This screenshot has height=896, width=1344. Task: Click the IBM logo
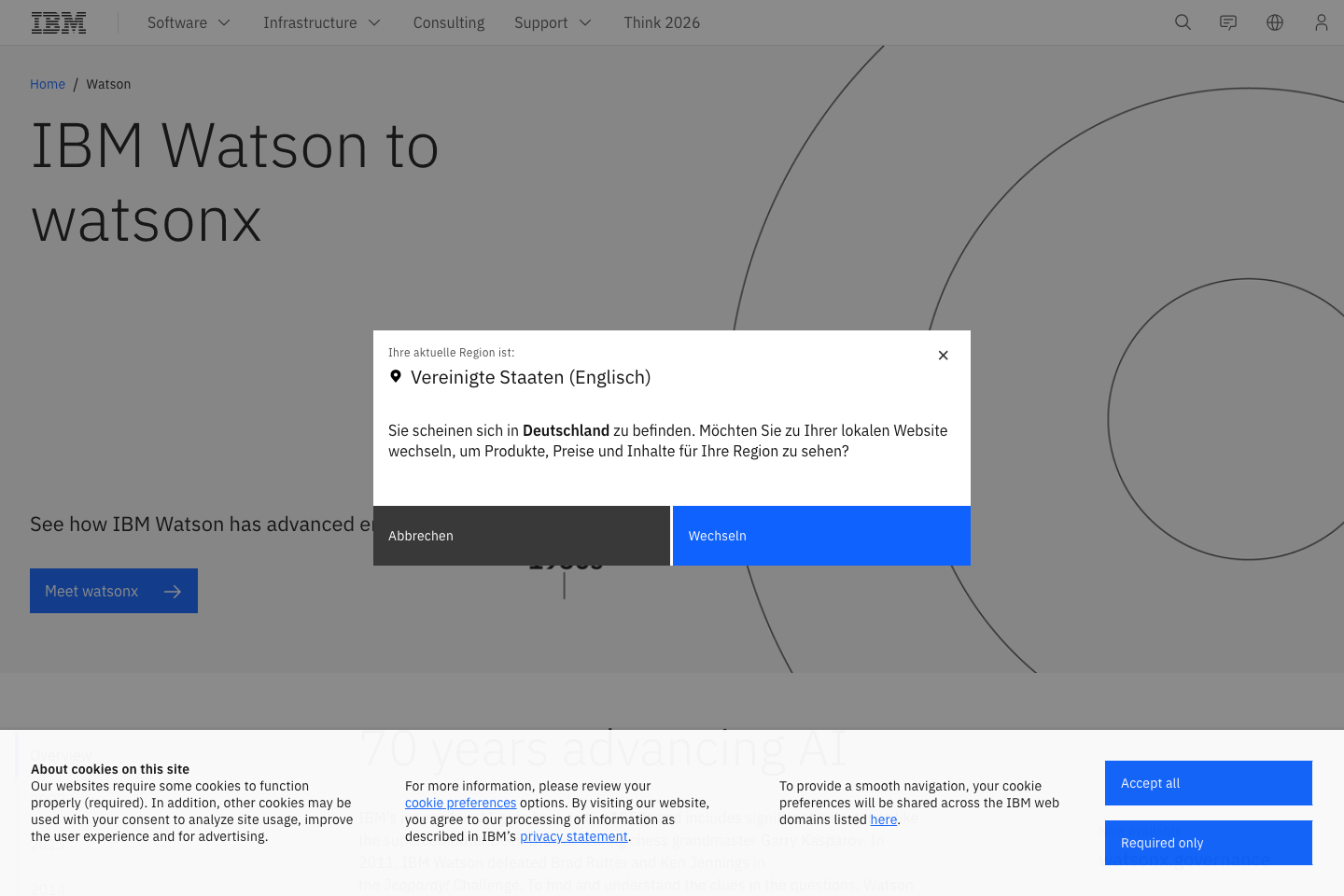pos(58,21)
